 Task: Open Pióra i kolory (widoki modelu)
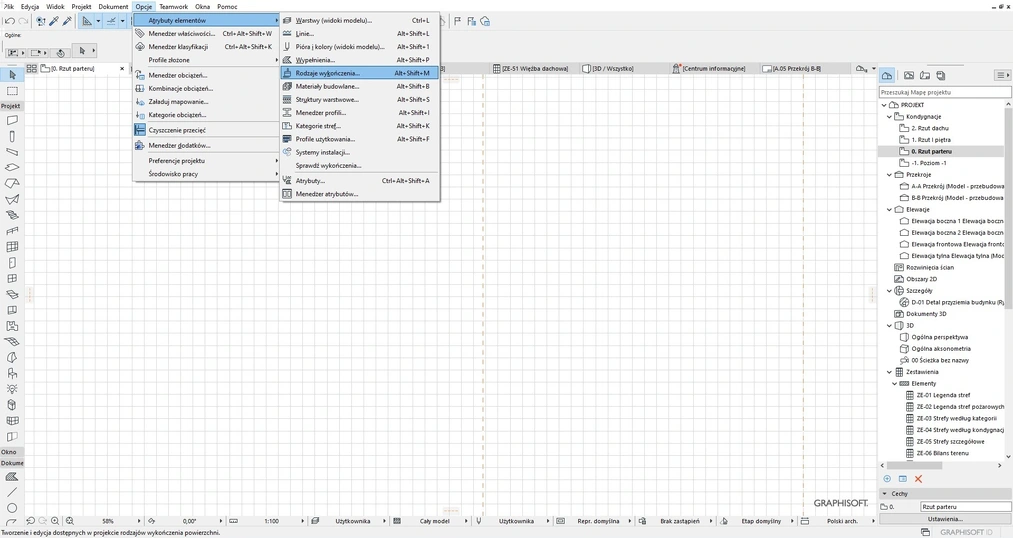coord(340,47)
